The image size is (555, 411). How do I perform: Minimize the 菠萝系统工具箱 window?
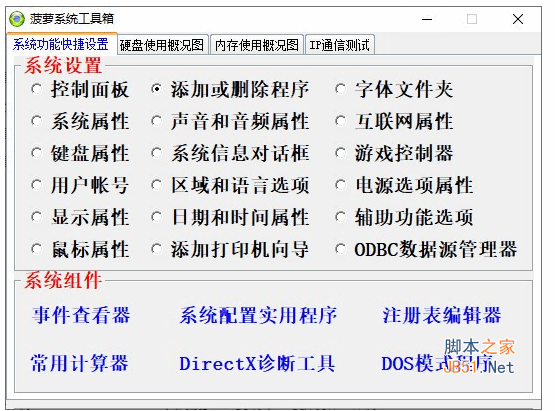(427, 19)
